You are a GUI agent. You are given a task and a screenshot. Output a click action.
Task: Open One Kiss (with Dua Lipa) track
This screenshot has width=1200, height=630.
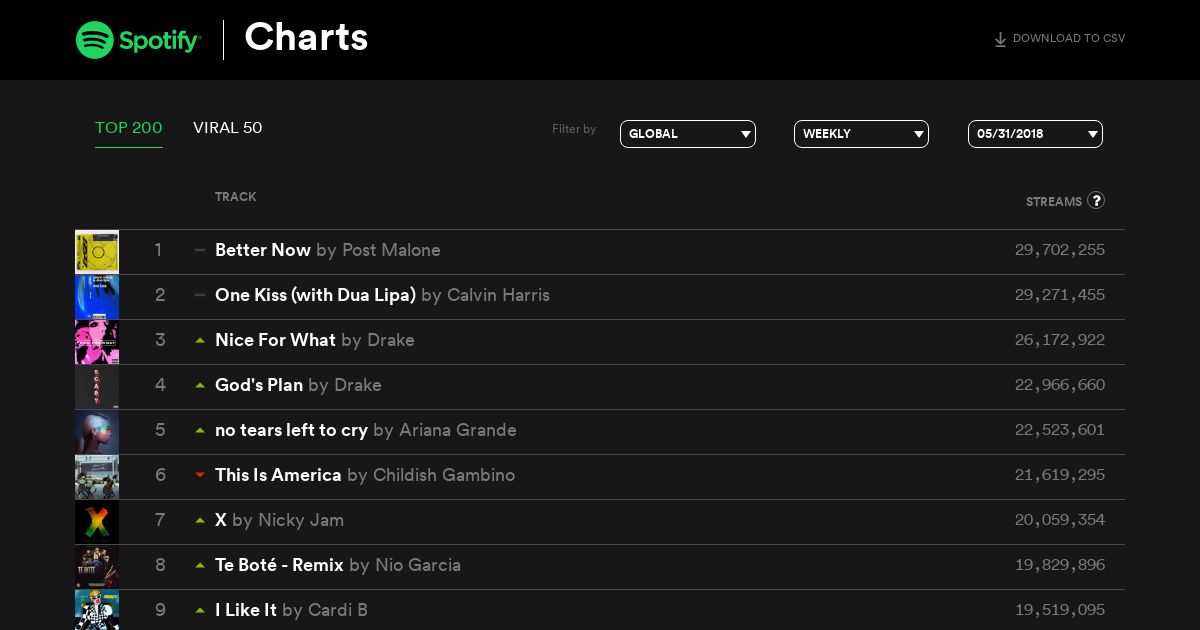coord(315,295)
